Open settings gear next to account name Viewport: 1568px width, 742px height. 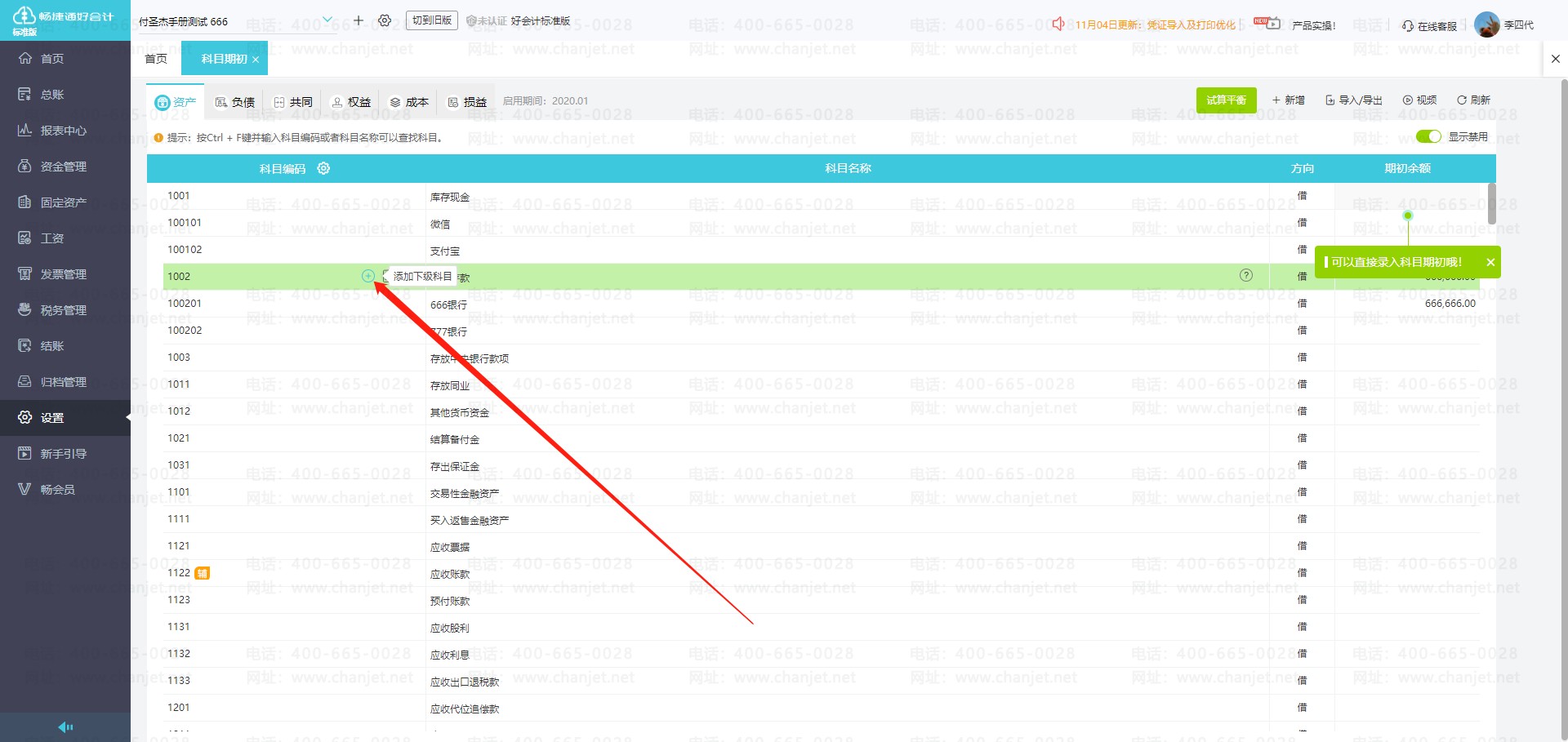[x=385, y=20]
